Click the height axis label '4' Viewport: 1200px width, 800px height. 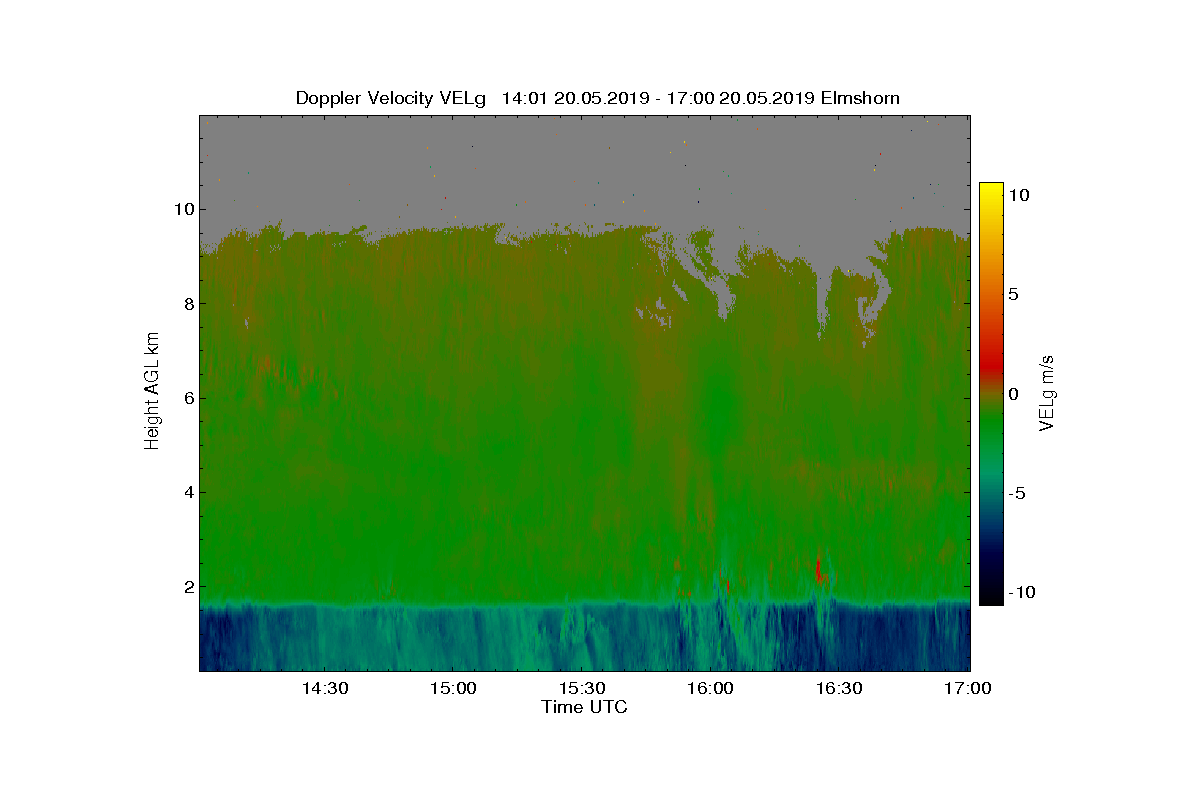click(189, 492)
